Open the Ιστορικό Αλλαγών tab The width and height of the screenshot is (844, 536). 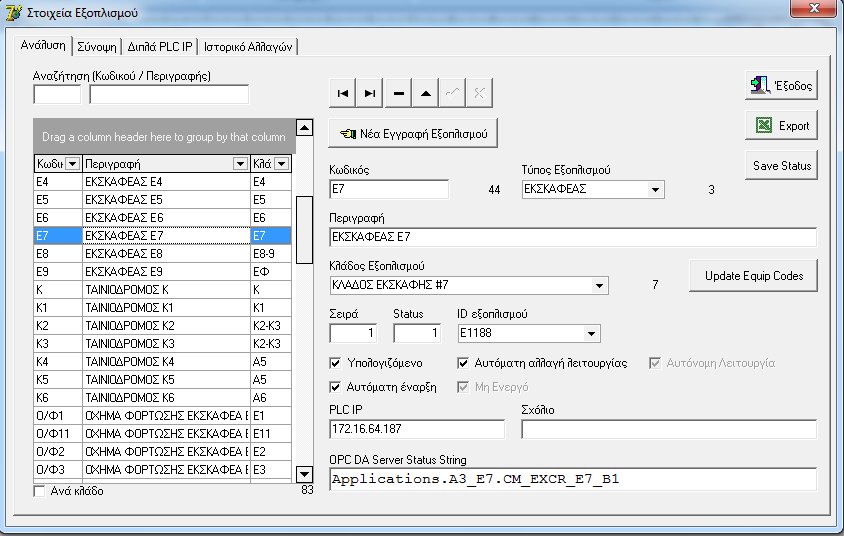tap(248, 47)
